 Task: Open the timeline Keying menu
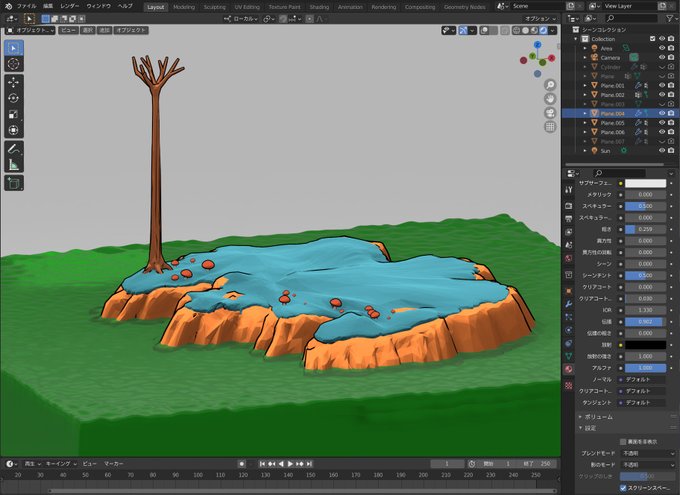click(61, 464)
